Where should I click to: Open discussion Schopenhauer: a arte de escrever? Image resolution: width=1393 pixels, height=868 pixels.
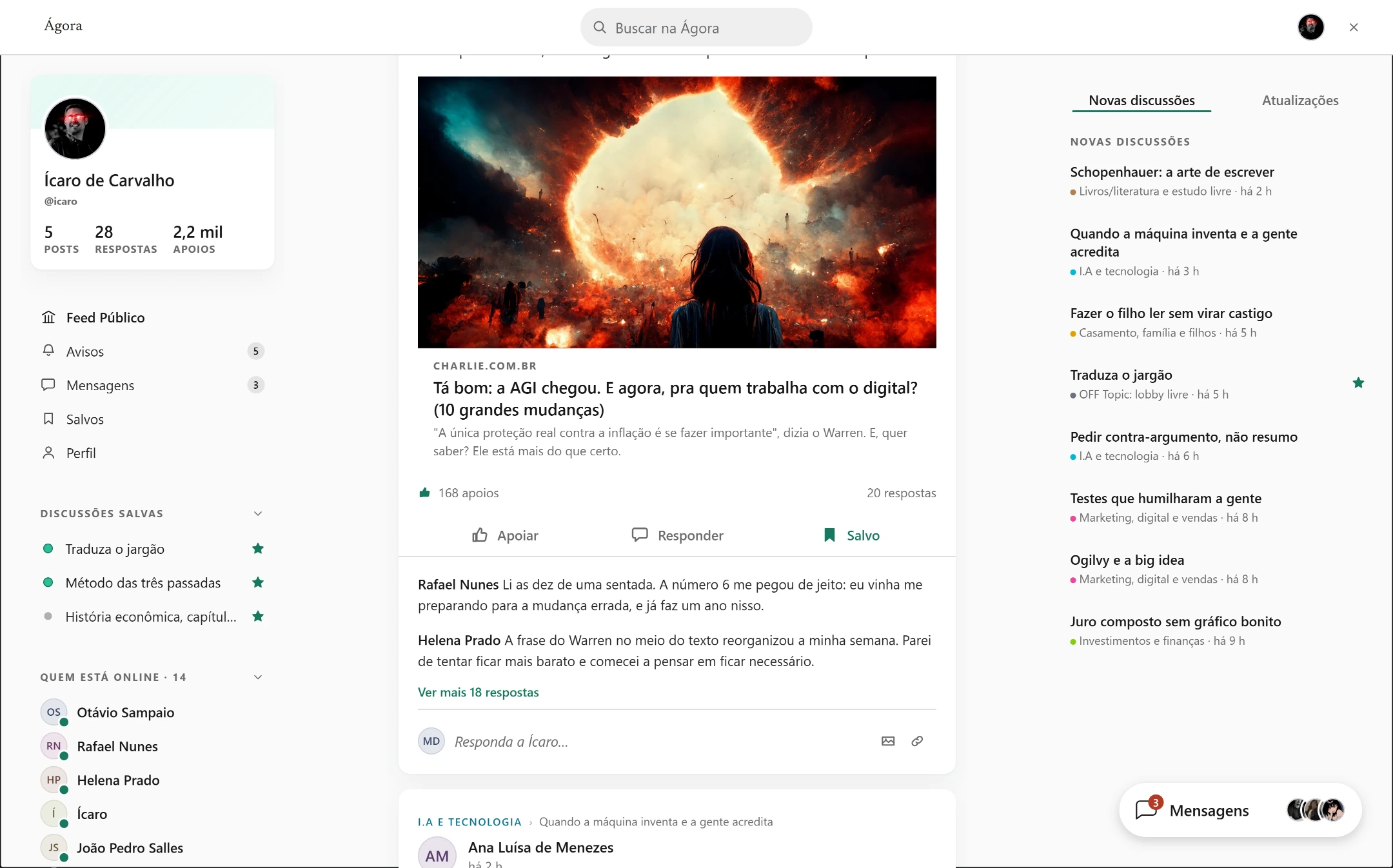[1172, 172]
